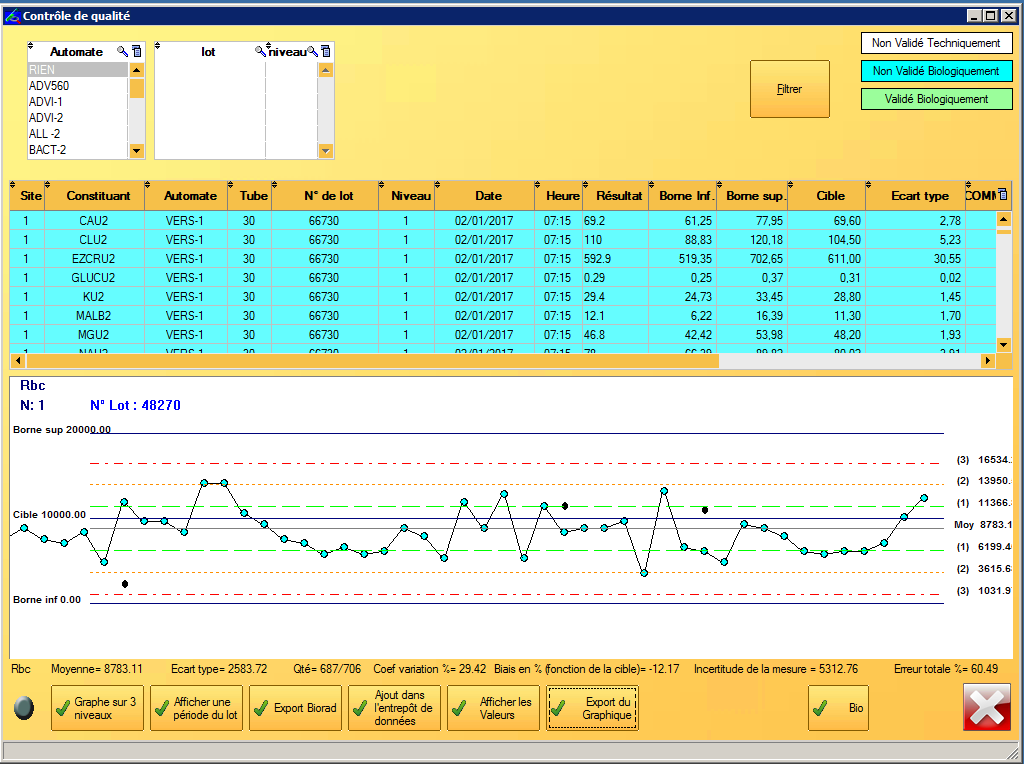Image resolution: width=1024 pixels, height=764 pixels.
Task: Open the table options icon above results scrollbar
Action: [1003, 195]
